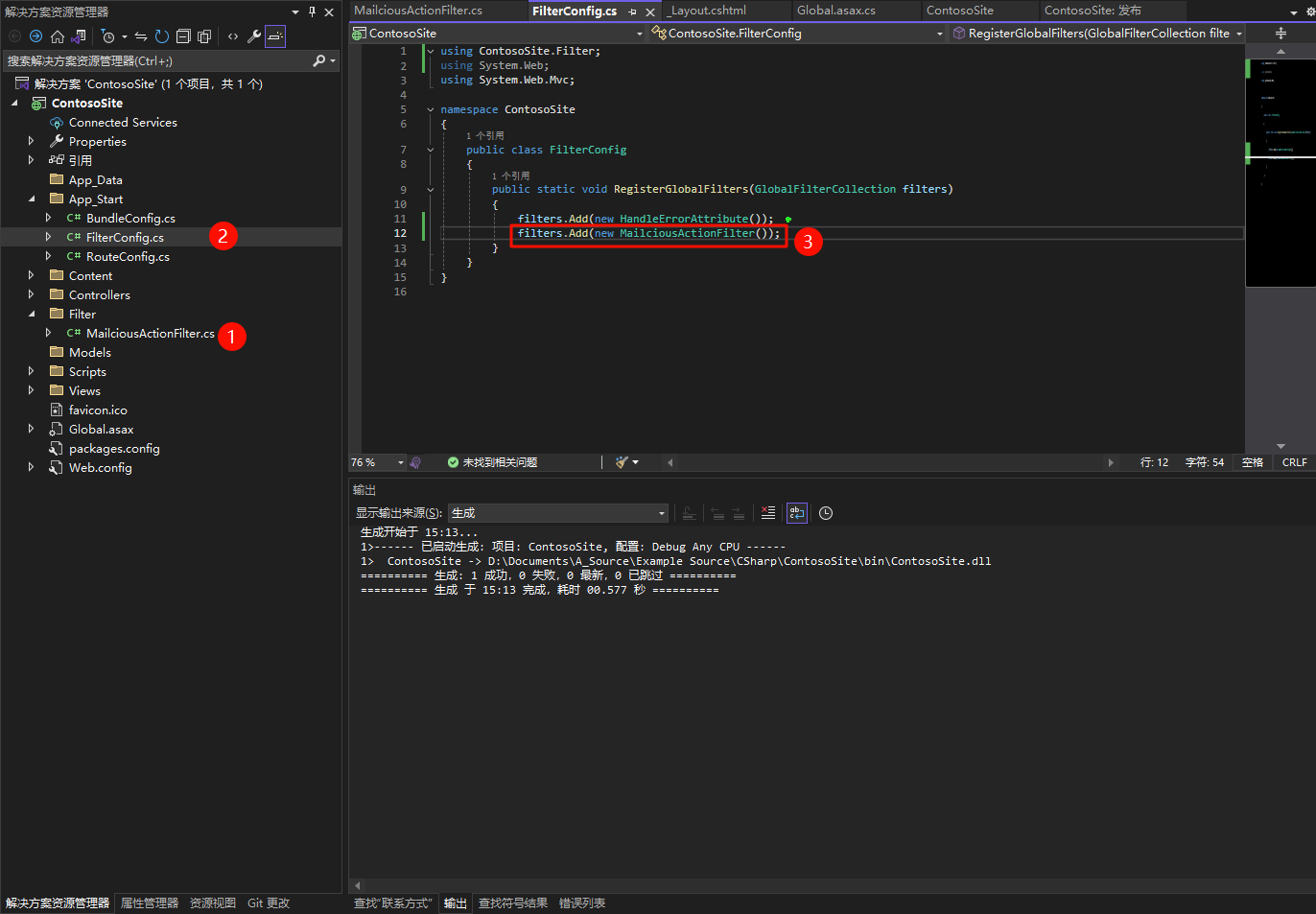Click the view code angle-brackets icon
Viewport: 1316px width, 914px height.
point(233,36)
